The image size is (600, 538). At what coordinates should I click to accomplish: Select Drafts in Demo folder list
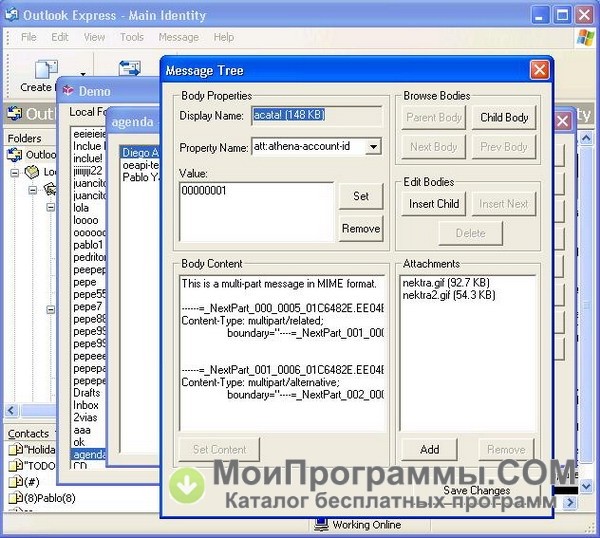coord(86,393)
